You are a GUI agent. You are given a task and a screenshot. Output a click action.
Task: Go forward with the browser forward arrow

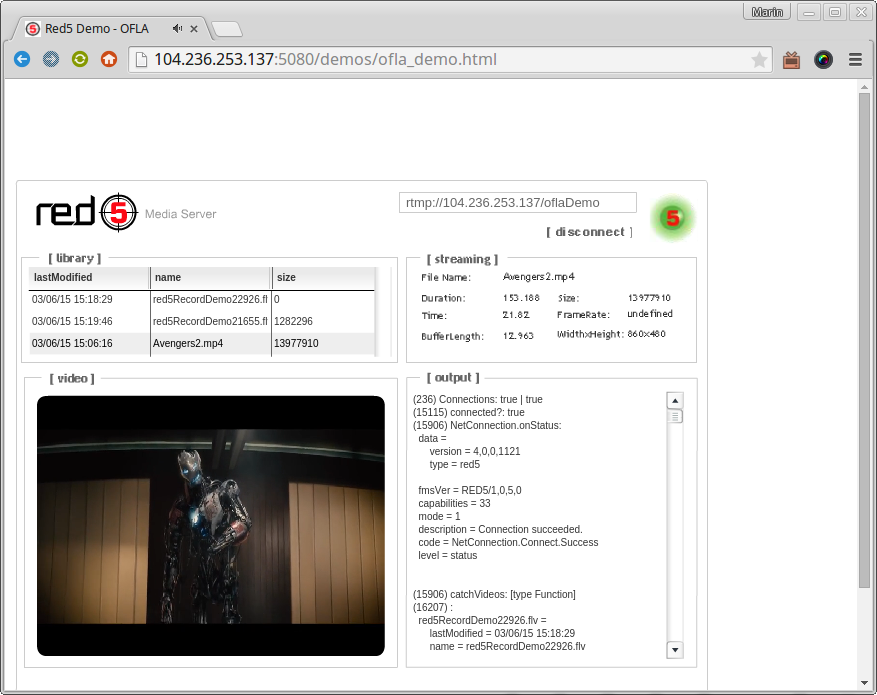(x=51, y=59)
